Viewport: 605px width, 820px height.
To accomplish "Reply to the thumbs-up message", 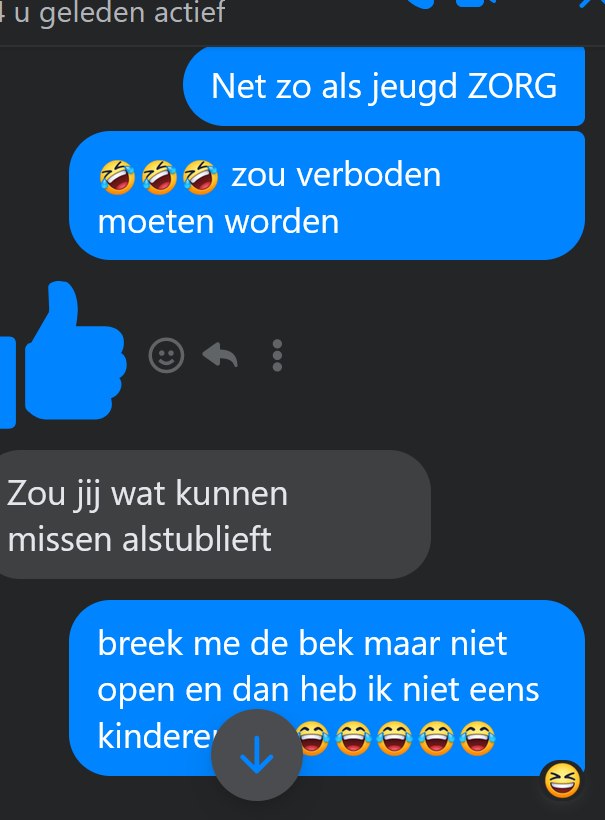I will coord(220,355).
